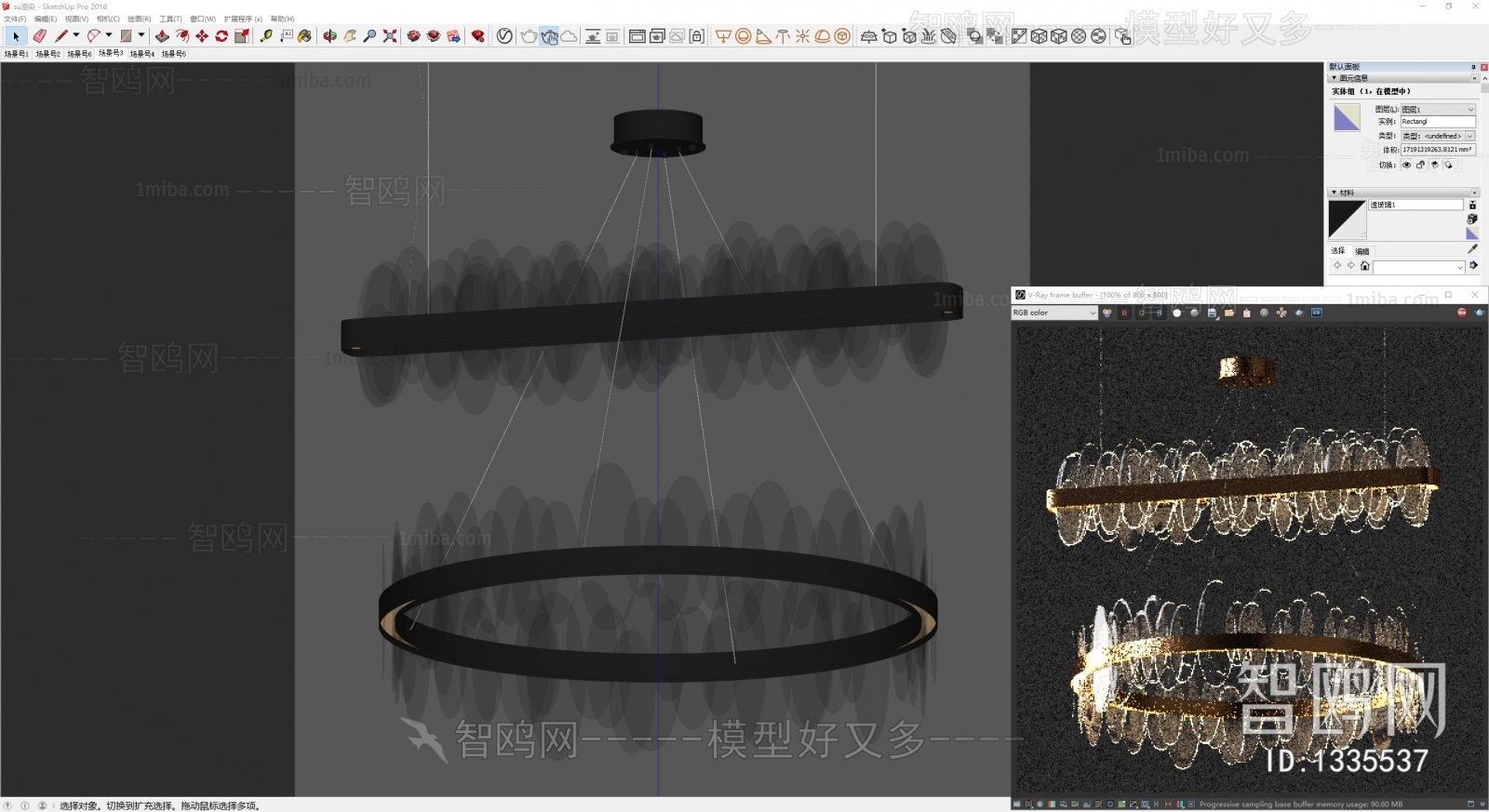Click the entity material swatch thumbnail
This screenshot has height=812, width=1489.
click(x=1347, y=118)
